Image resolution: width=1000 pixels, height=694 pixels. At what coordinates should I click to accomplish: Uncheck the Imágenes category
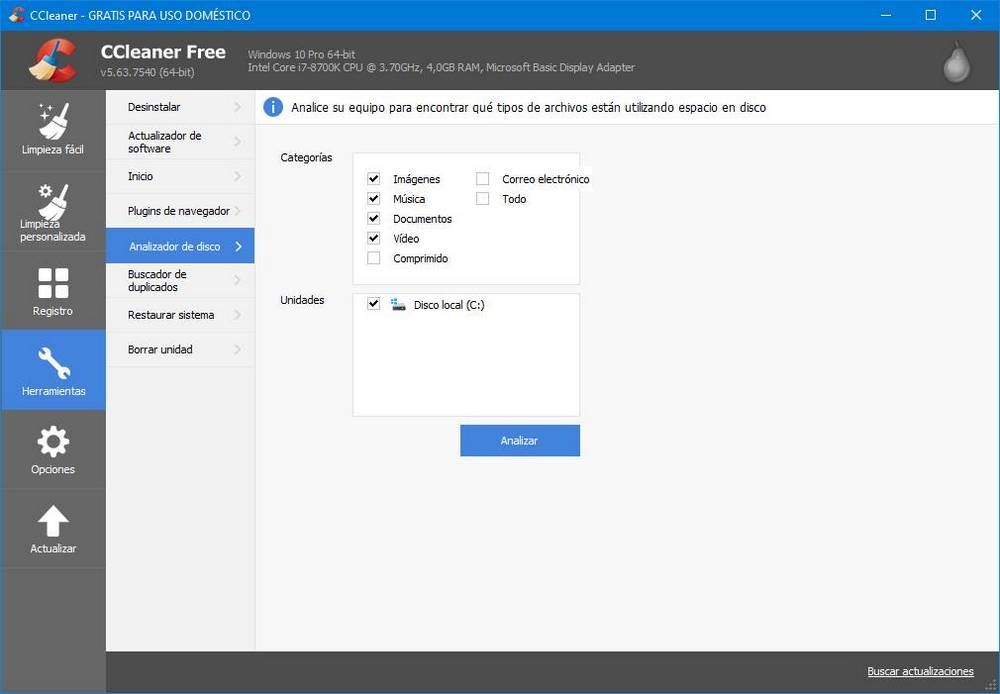click(374, 179)
